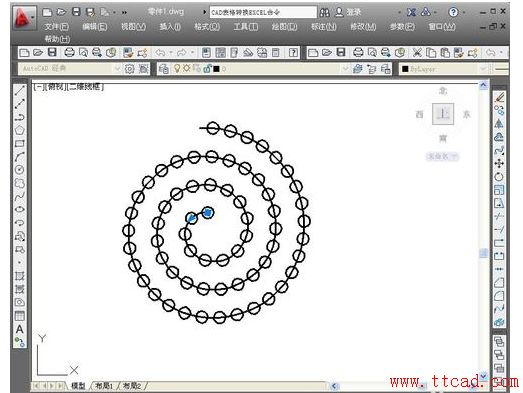Viewport: 523px width, 393px height.
Task: Select the Multiline Text A tool
Action: click(20, 329)
